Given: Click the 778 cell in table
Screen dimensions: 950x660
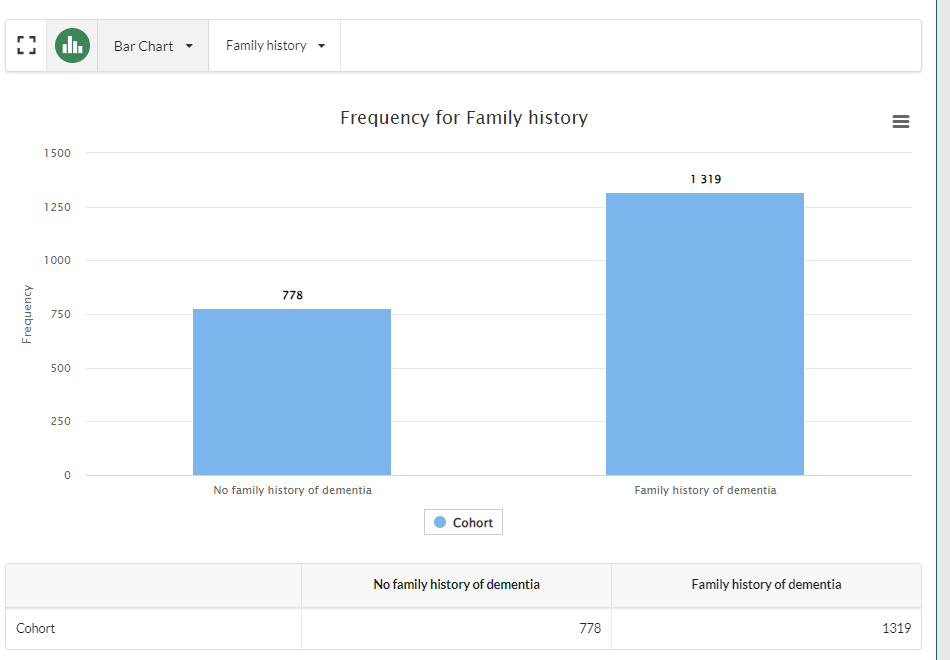Looking at the screenshot, I should (590, 629).
